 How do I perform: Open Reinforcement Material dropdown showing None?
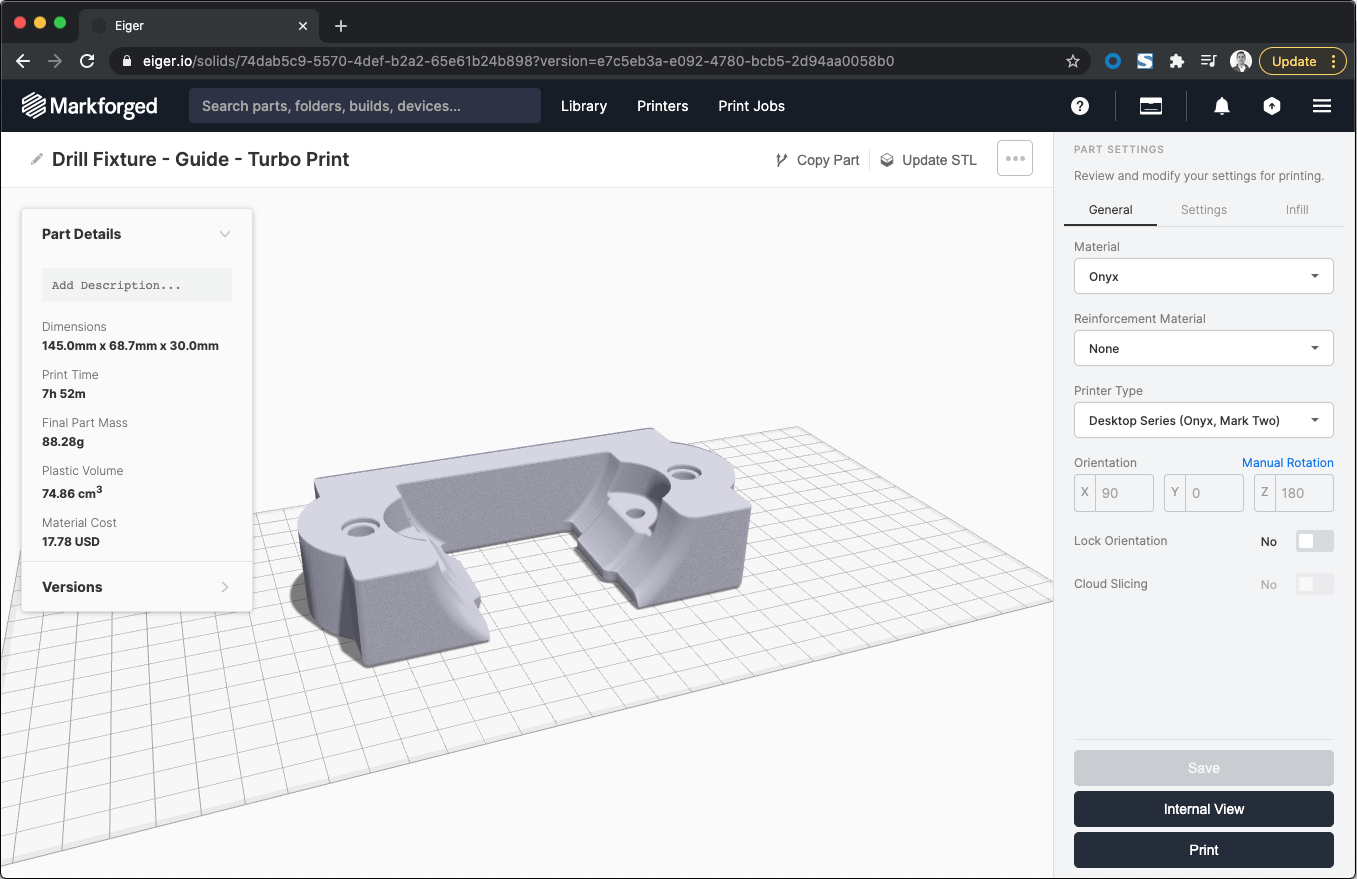pos(1204,348)
